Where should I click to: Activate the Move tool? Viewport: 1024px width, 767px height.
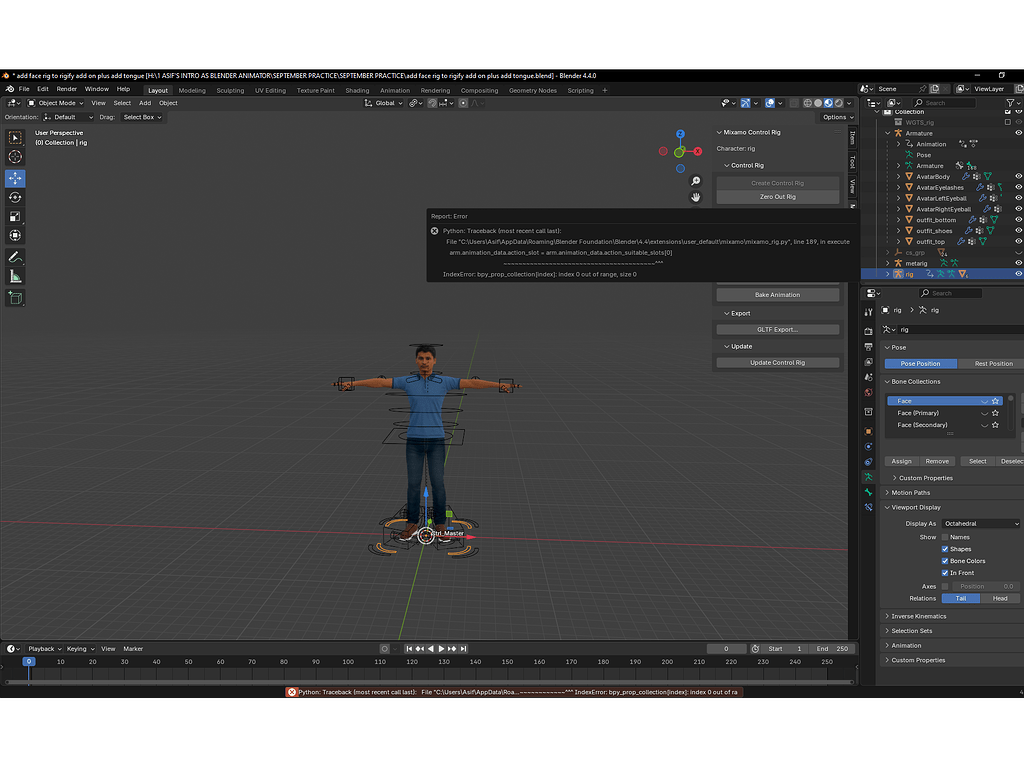point(15,178)
